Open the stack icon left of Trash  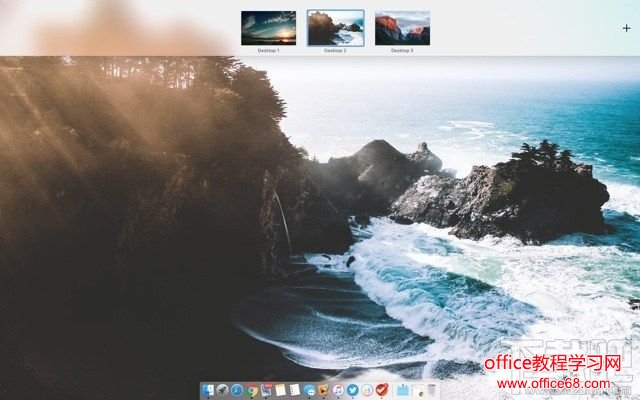coord(418,390)
